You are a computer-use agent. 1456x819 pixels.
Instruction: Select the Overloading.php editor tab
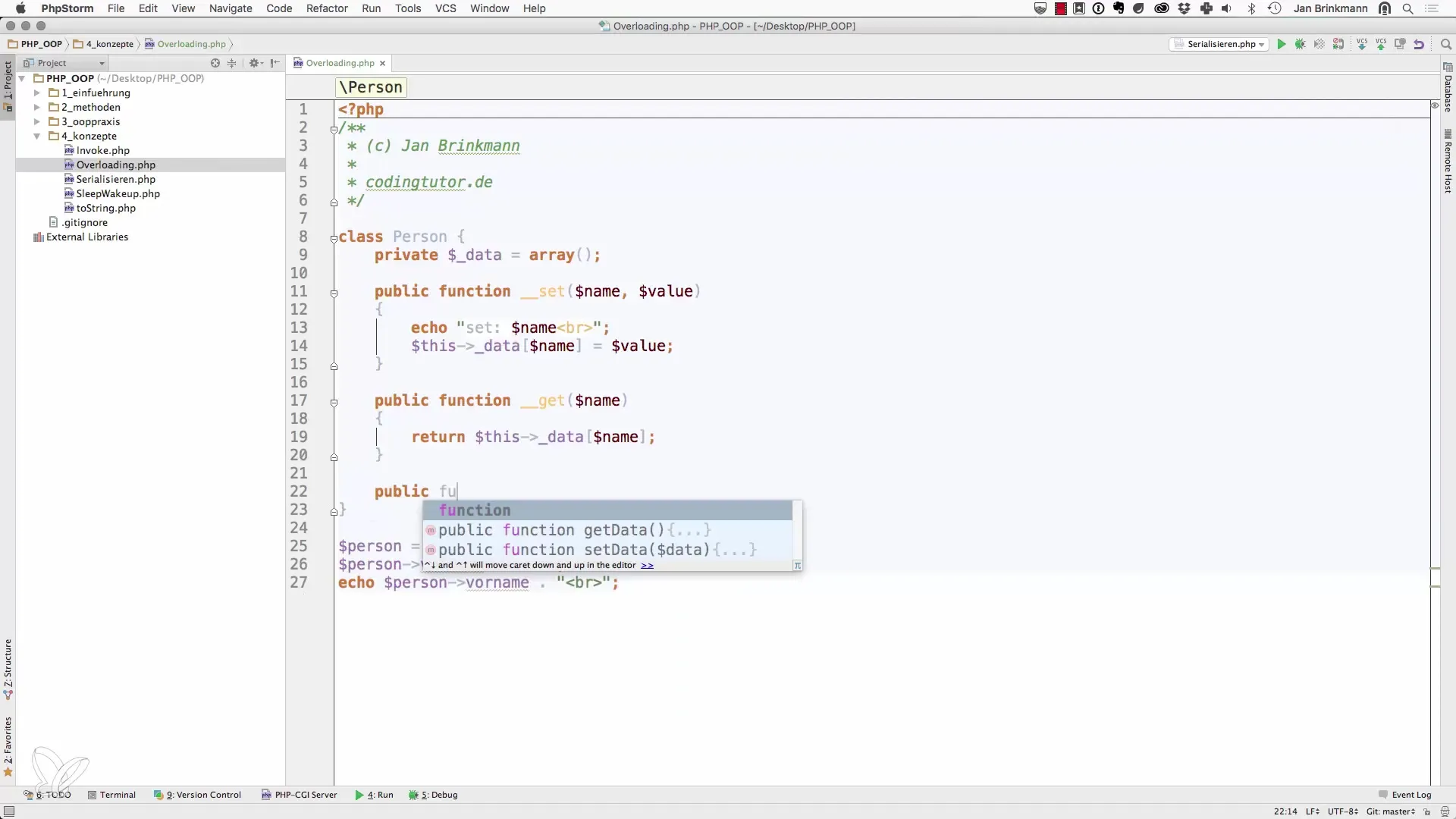coord(340,63)
